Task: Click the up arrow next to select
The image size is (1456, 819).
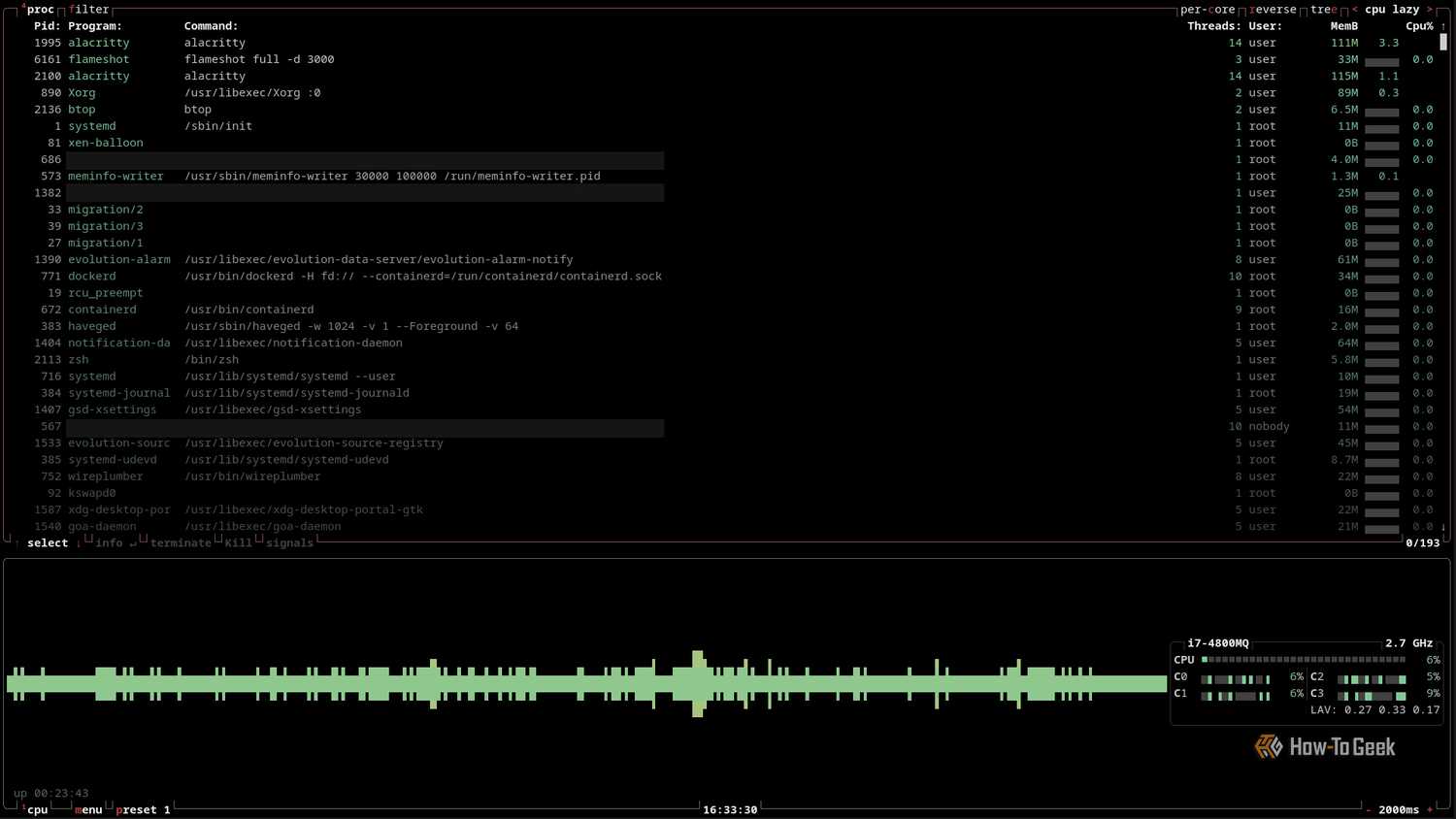Action: [17, 543]
